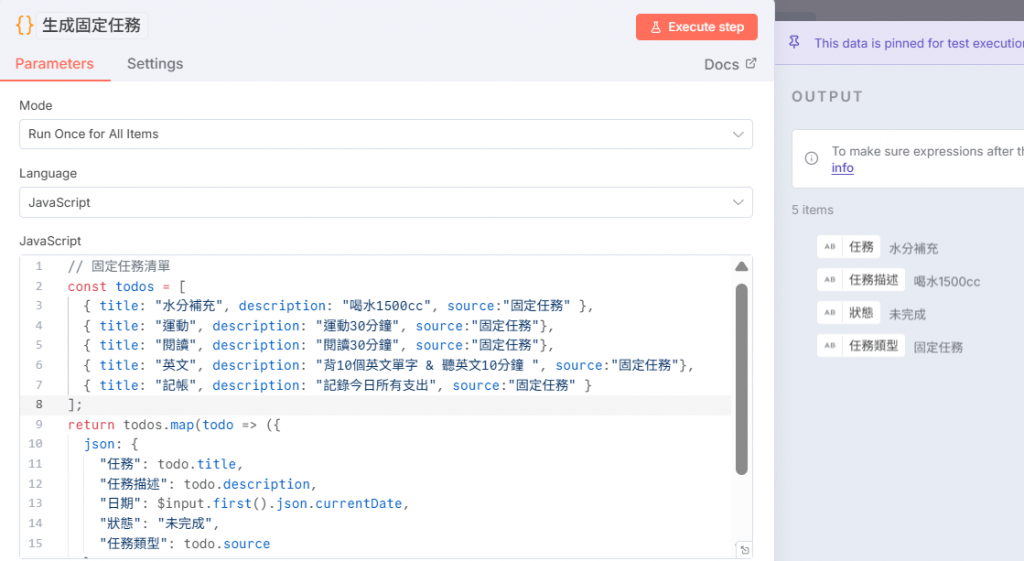Viewport: 1024px width, 561px height.
Task: Click the AB type icon for 任務類型 field
Action: 829,345
